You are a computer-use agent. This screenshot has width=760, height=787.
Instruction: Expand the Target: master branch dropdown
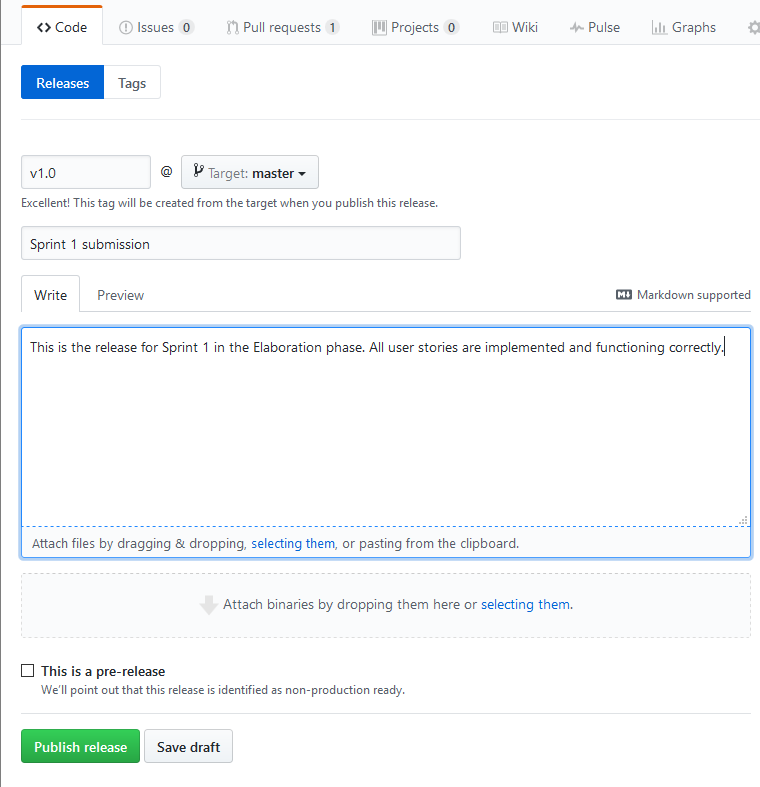(x=250, y=173)
